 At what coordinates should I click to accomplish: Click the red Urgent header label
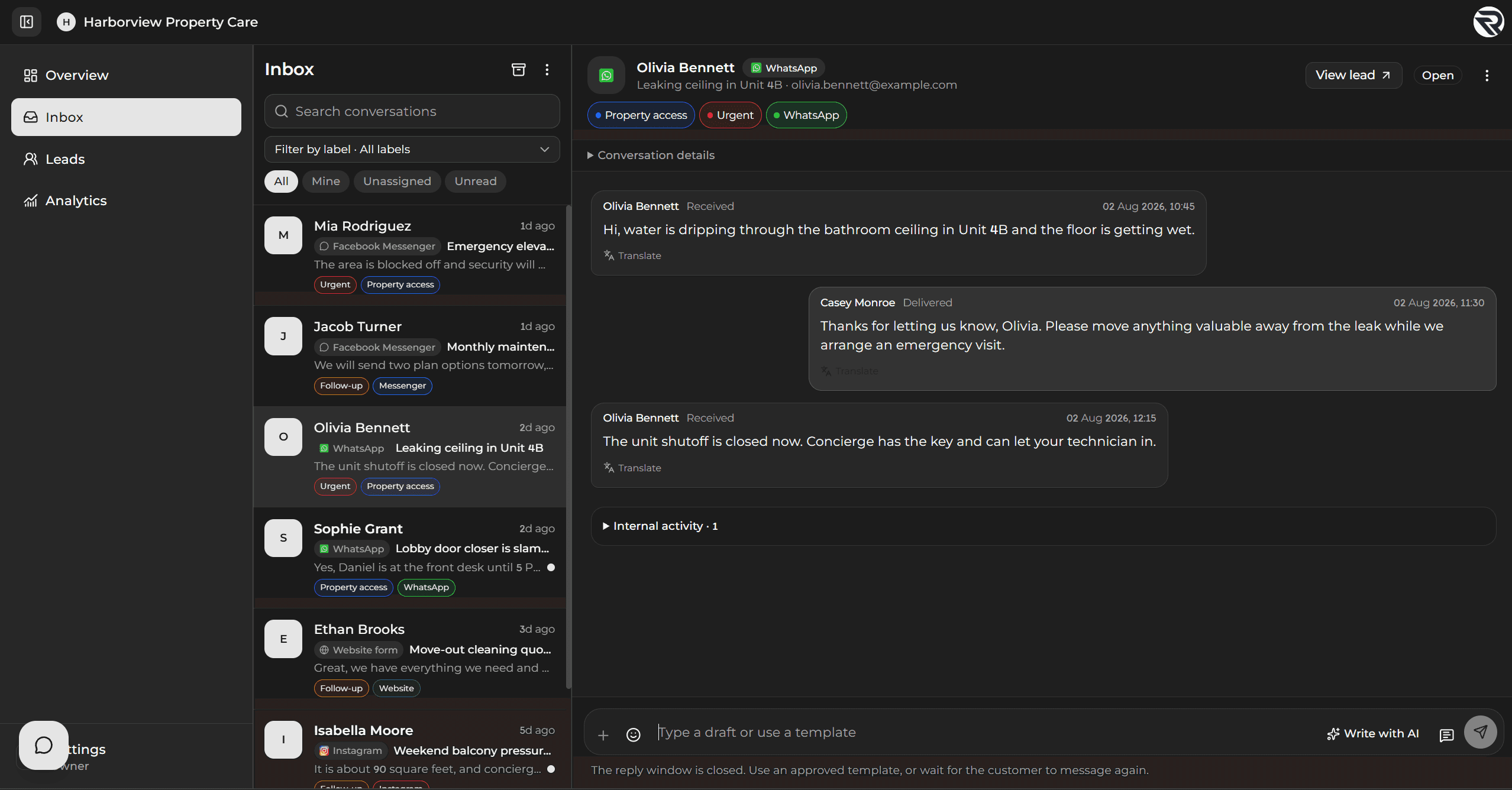730,115
